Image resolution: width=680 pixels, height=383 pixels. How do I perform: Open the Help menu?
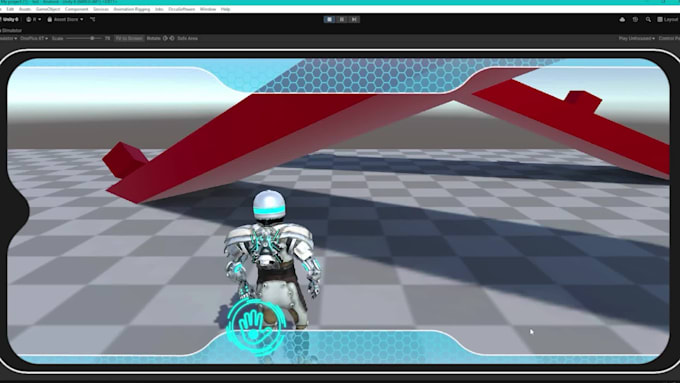click(x=226, y=9)
